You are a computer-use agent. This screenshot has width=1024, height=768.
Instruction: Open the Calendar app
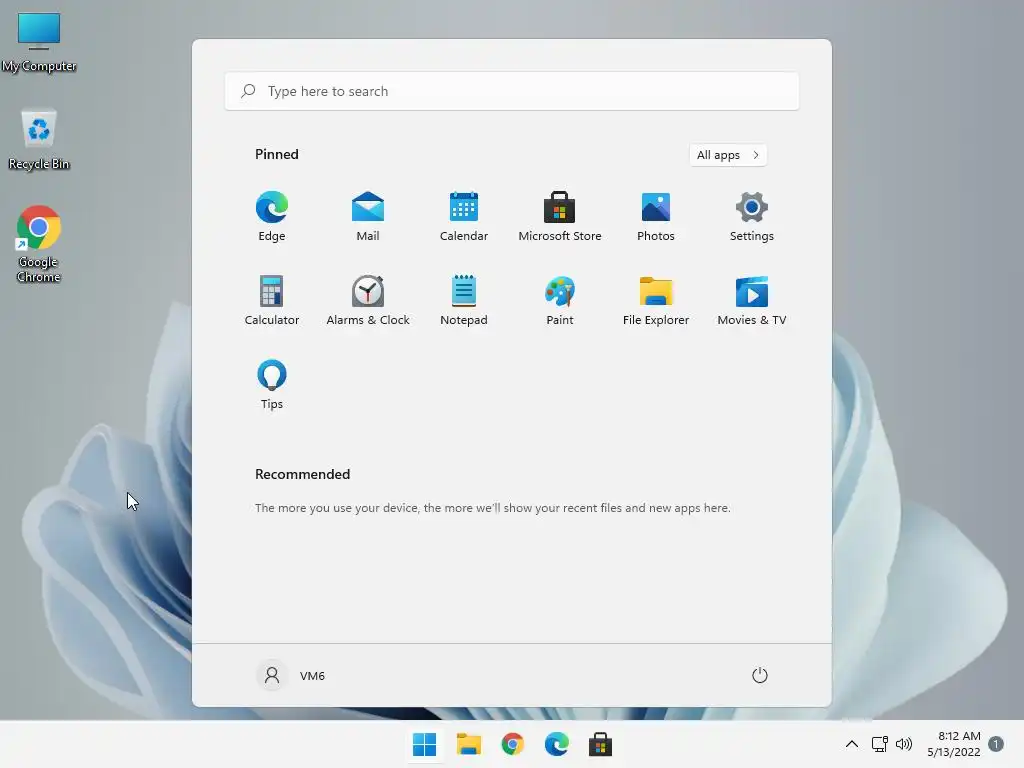click(464, 216)
